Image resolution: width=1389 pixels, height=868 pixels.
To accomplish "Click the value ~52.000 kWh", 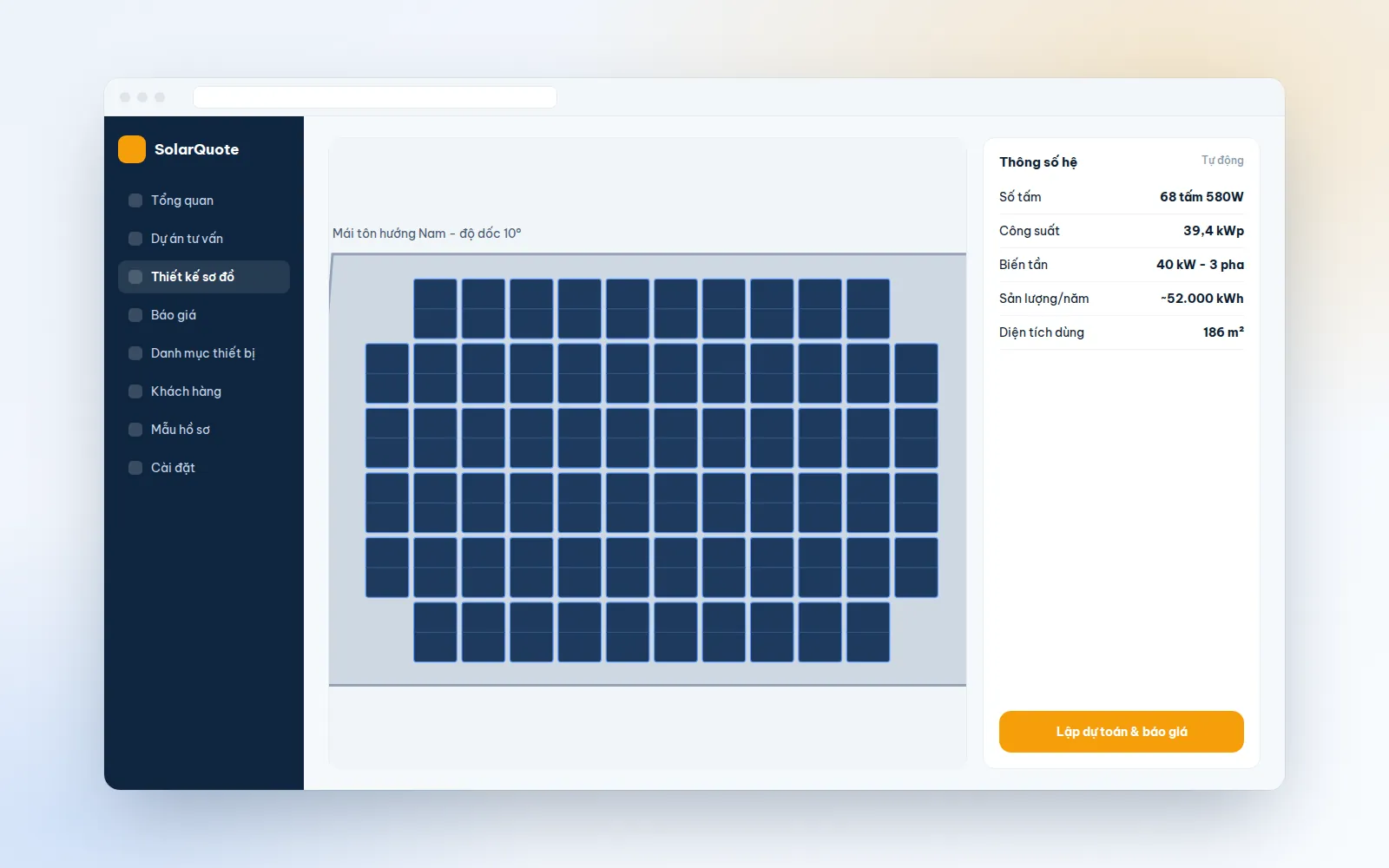I will point(1202,299).
